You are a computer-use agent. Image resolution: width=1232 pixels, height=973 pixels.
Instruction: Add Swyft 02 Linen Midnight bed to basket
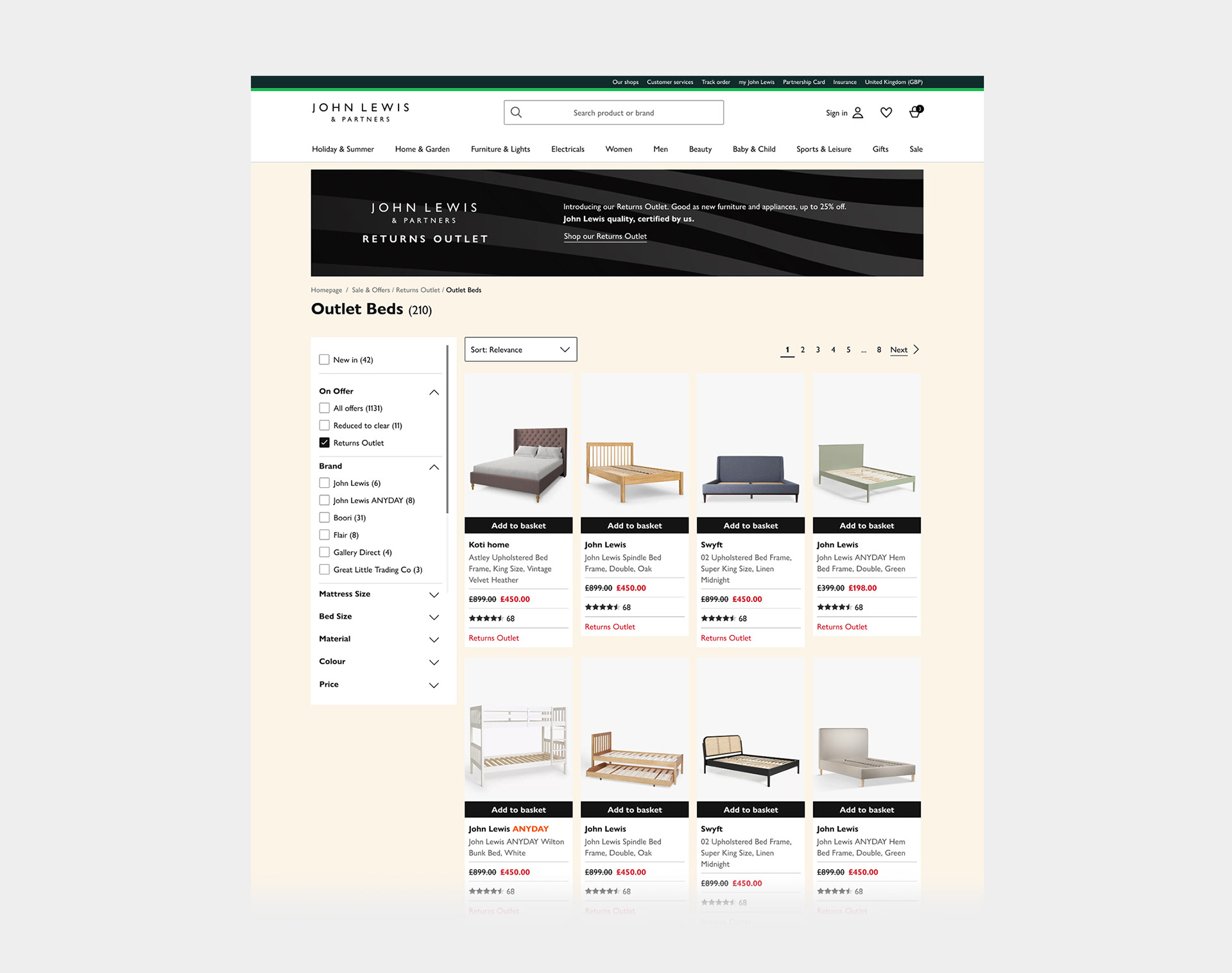(751, 526)
